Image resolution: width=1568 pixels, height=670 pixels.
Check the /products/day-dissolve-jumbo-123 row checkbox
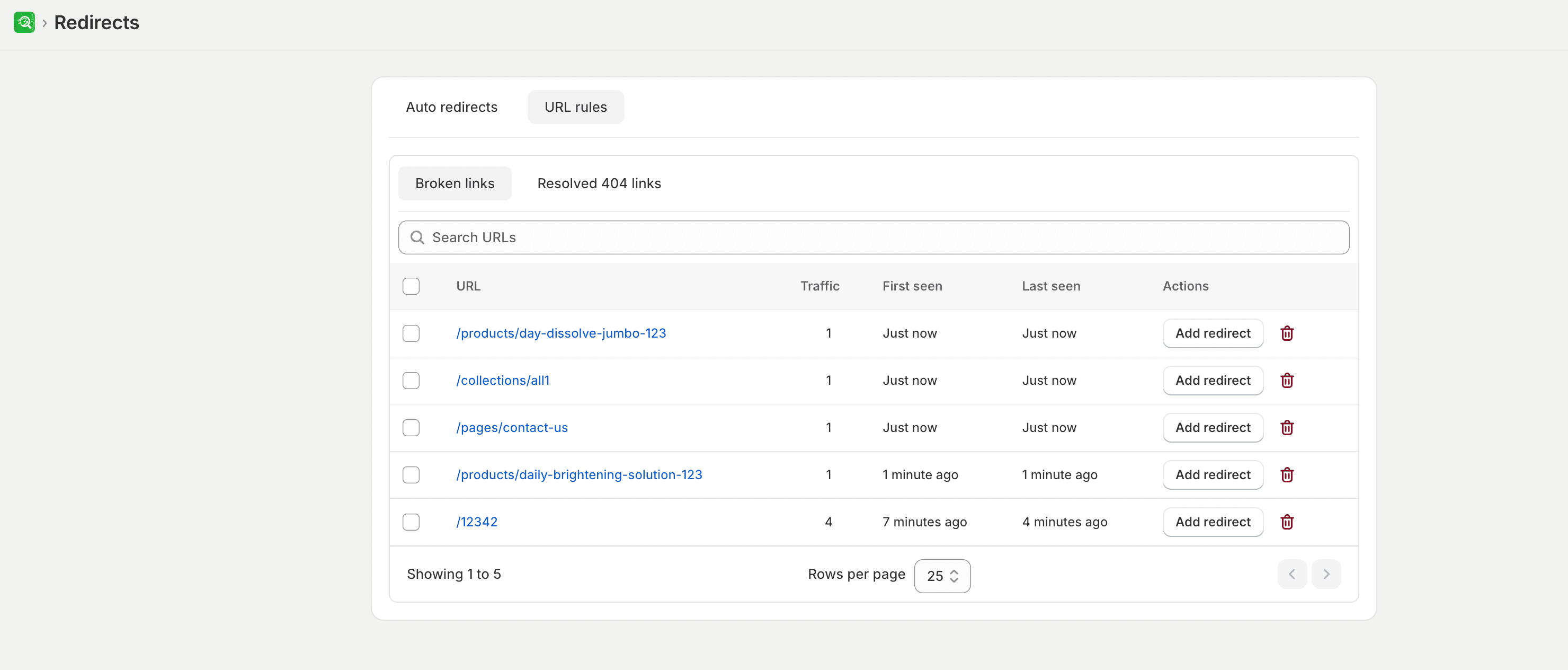point(411,333)
